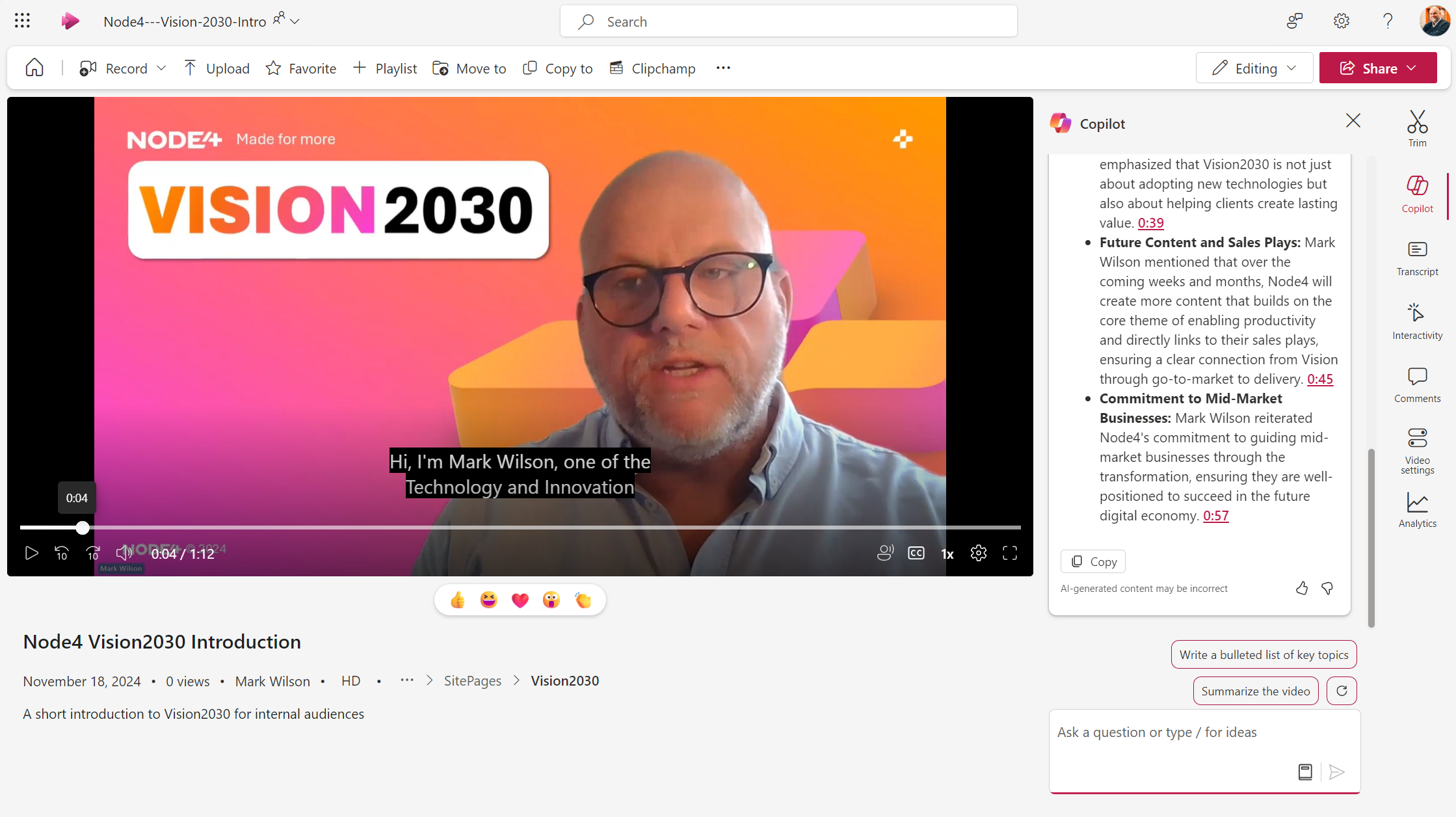Viewport: 1456px width, 817px height.
Task: Copy the Copilot summary
Action: (1092, 561)
